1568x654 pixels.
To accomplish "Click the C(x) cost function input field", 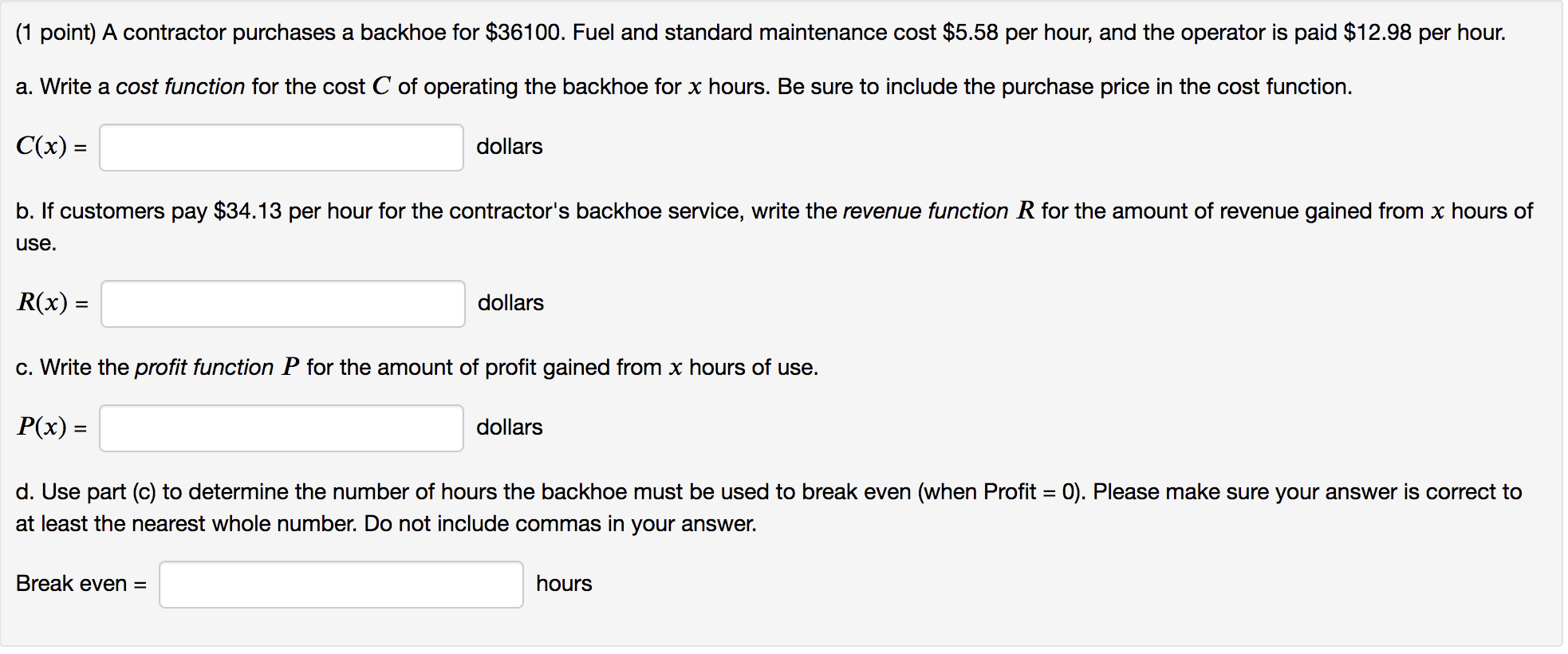I will point(281,148).
